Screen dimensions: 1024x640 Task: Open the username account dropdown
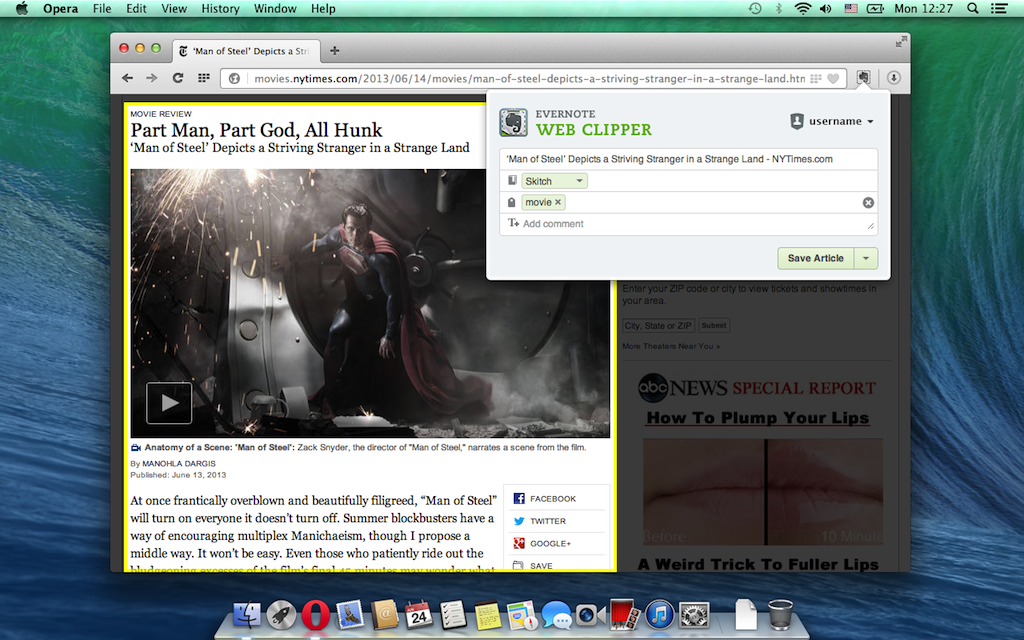832,121
